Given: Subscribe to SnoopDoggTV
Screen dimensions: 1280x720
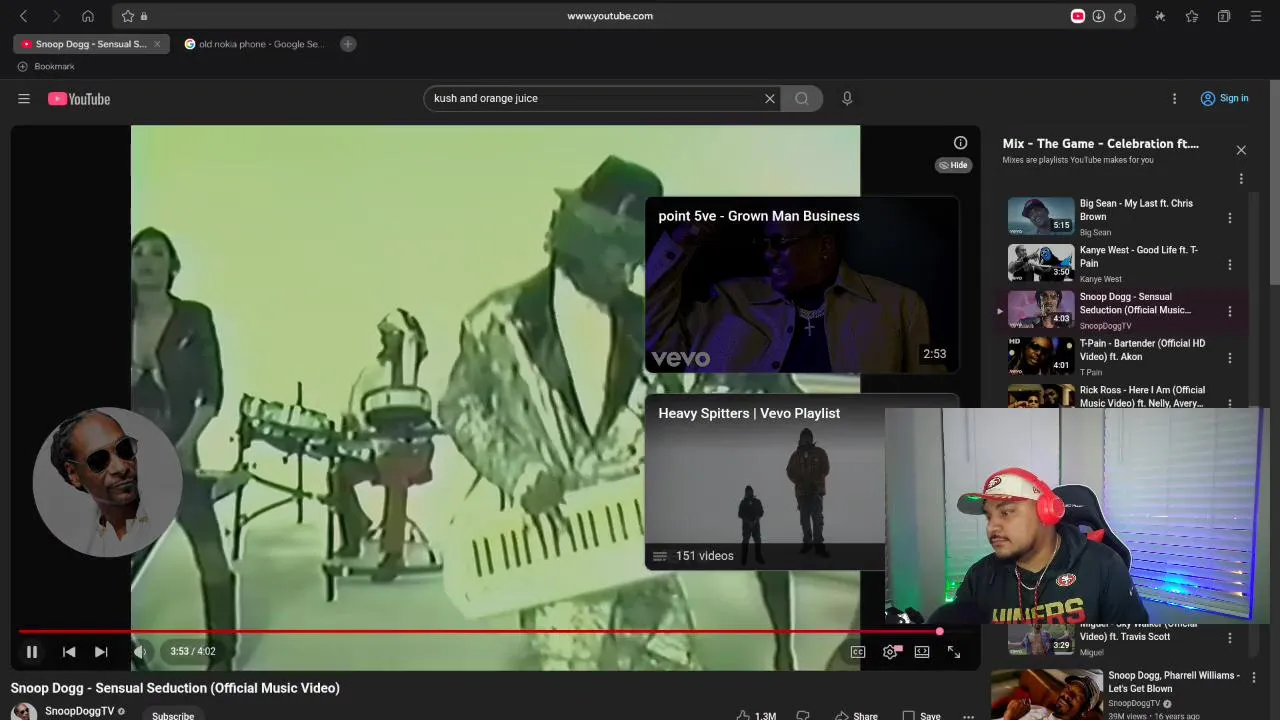Looking at the screenshot, I should pos(173,715).
